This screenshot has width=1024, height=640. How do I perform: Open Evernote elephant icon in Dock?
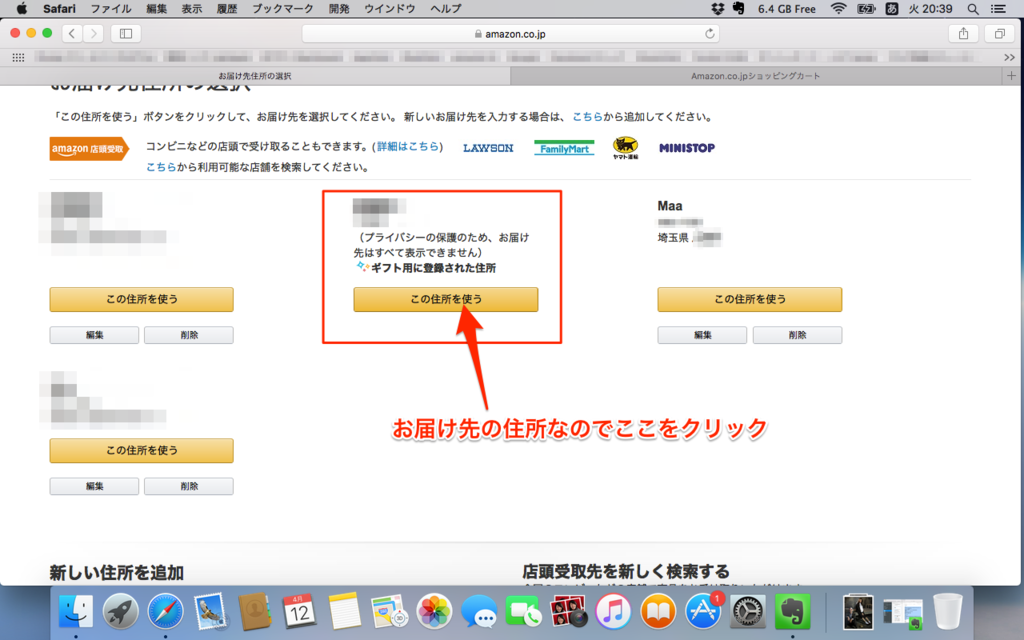point(792,612)
